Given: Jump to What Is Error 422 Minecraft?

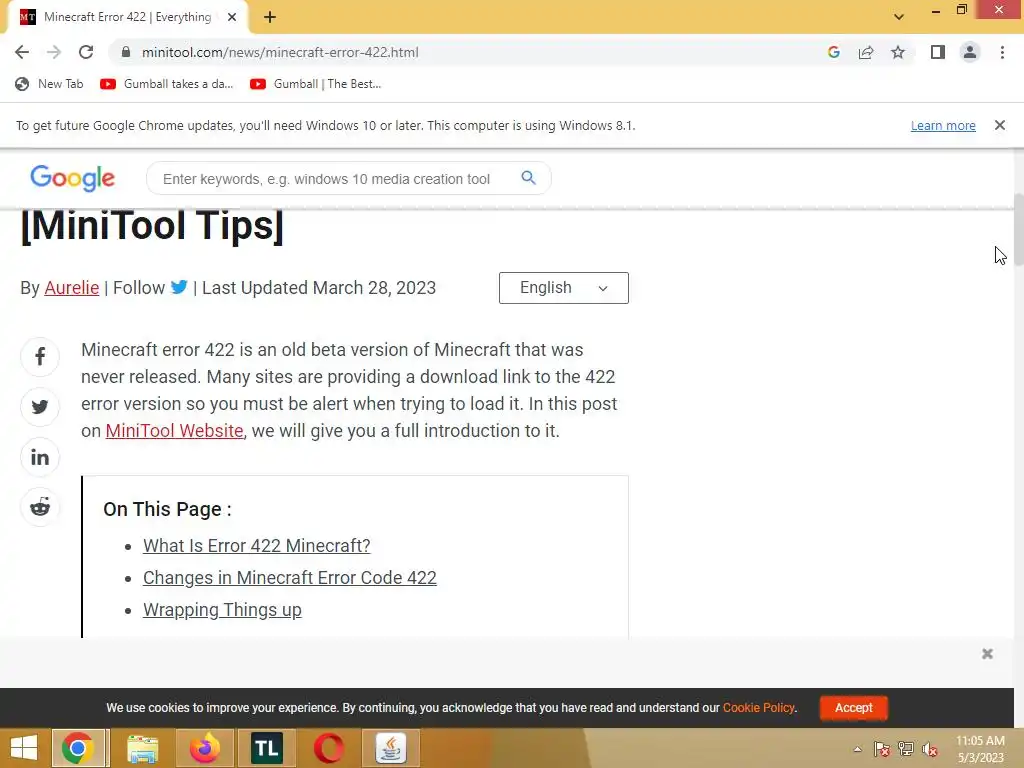Looking at the screenshot, I should click(x=257, y=546).
